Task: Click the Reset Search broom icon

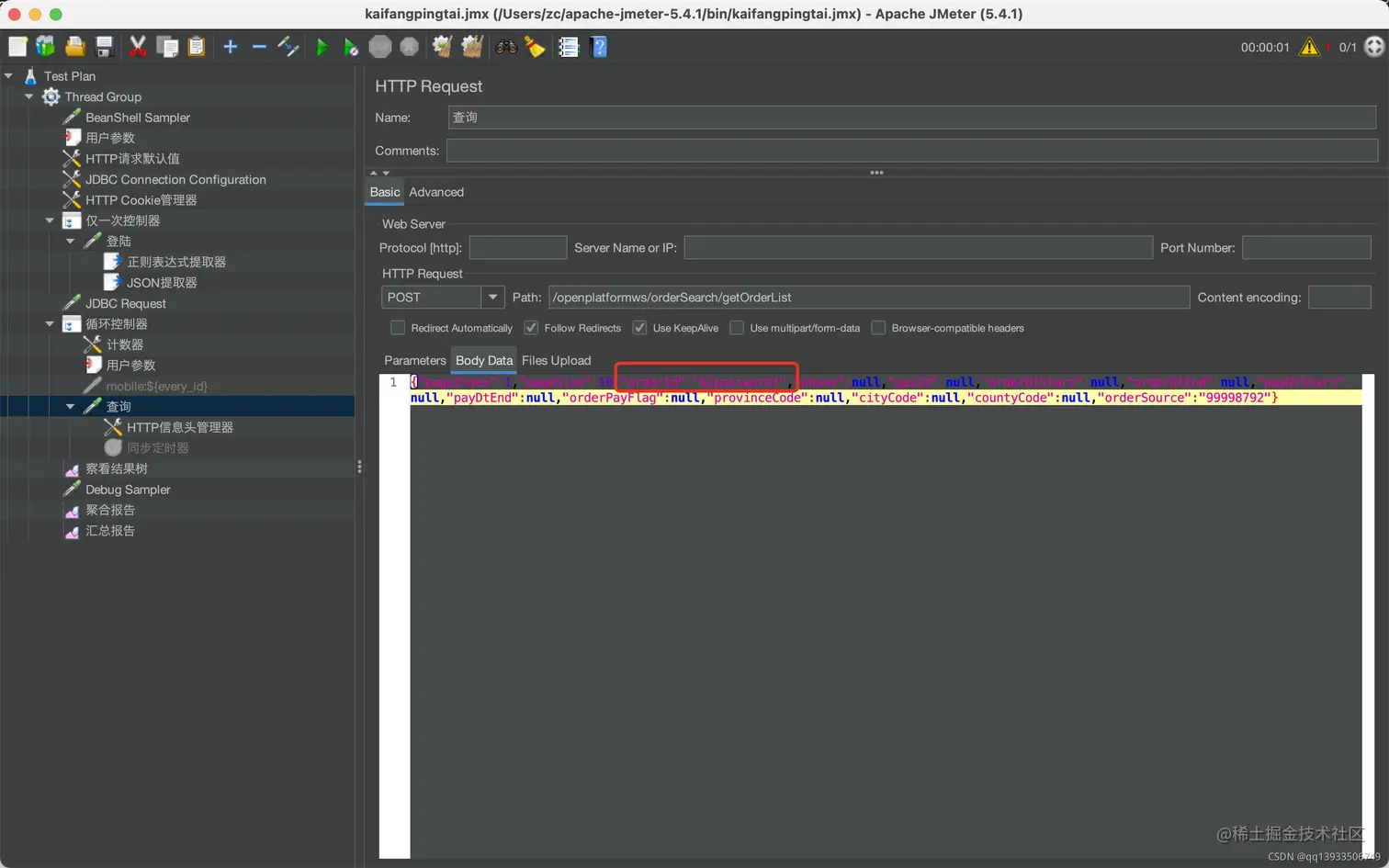Action: pyautogui.click(x=535, y=47)
